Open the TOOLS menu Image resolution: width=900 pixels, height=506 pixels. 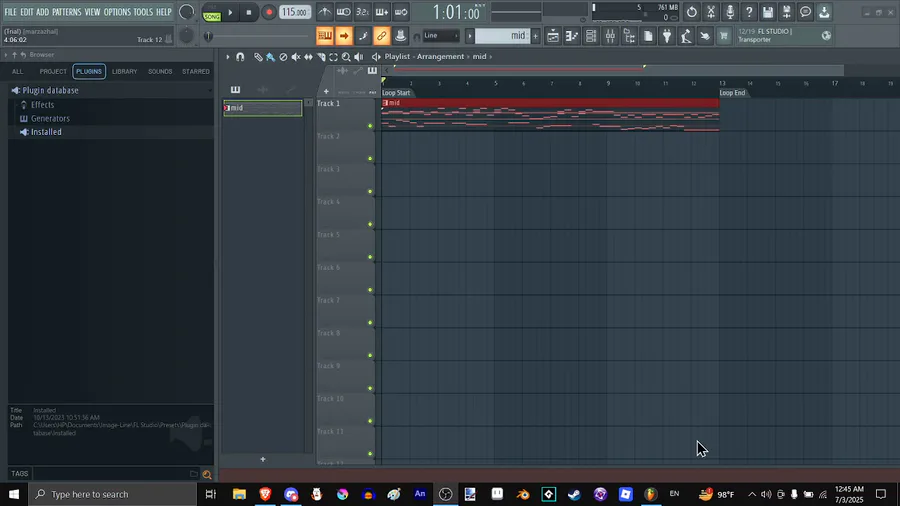(x=143, y=12)
